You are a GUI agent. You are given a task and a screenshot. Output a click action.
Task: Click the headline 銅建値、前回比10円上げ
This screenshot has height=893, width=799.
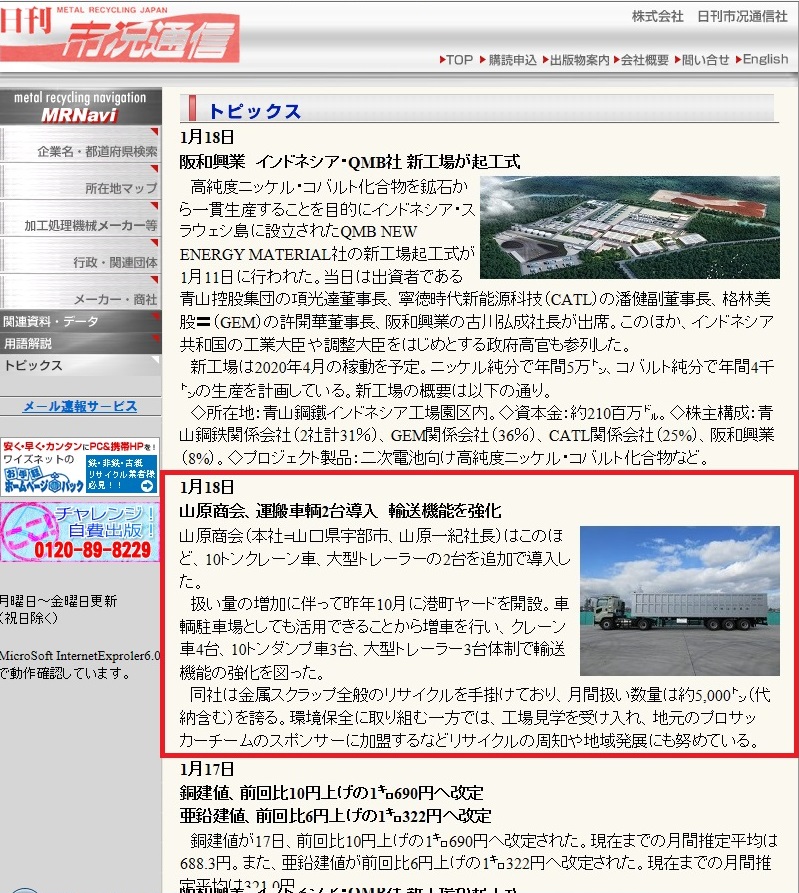(331, 793)
